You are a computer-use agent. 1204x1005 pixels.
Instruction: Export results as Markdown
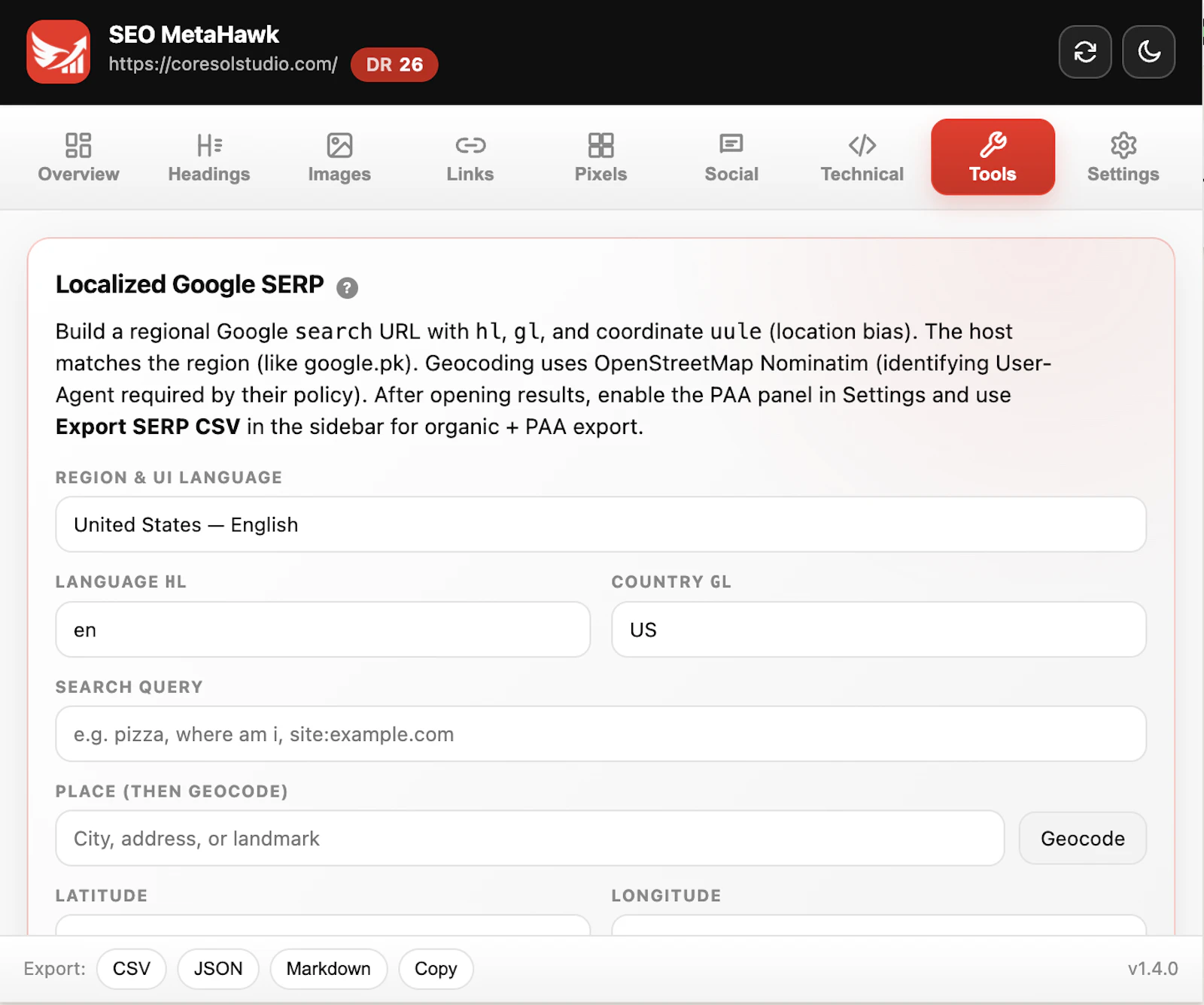pos(329,969)
